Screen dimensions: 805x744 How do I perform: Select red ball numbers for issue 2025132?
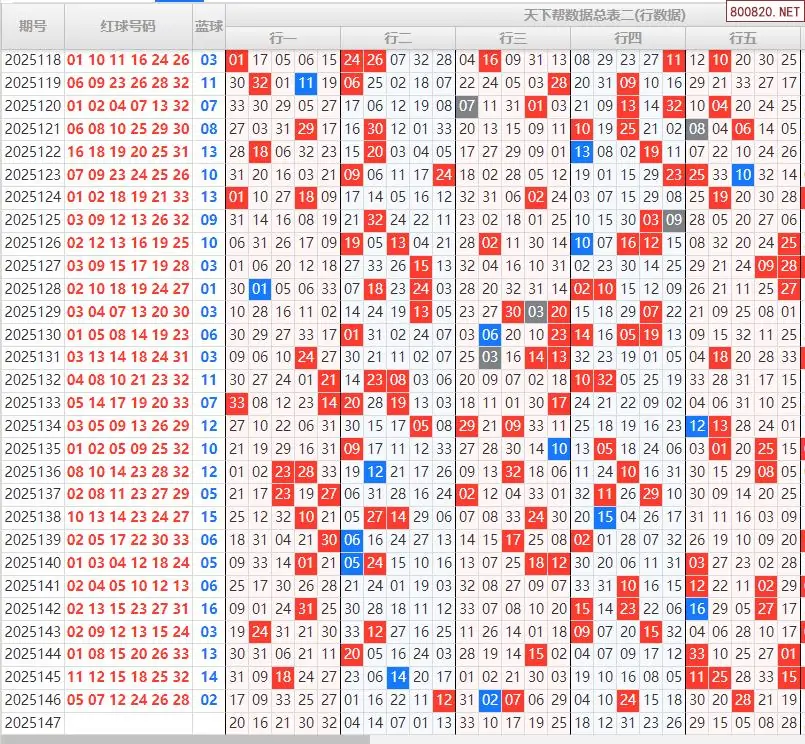pos(128,380)
